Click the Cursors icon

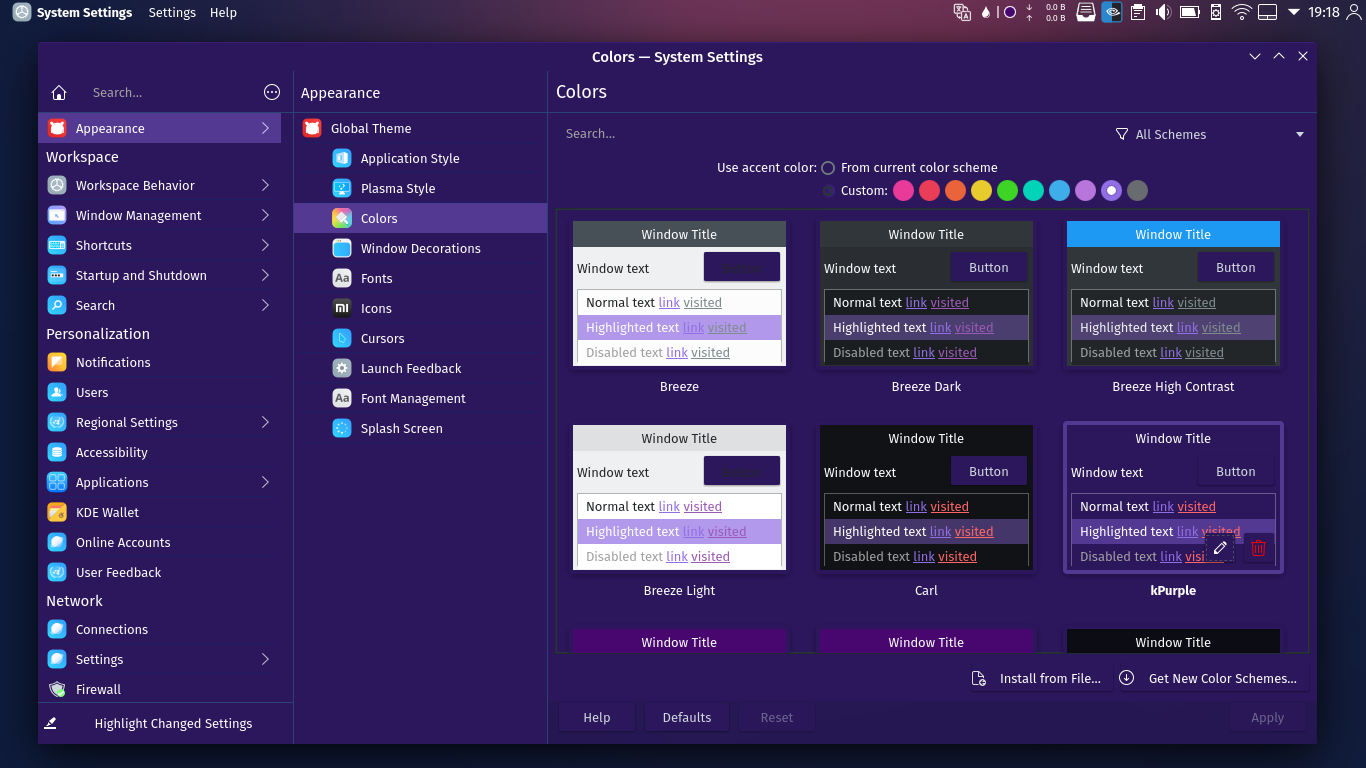coord(342,338)
